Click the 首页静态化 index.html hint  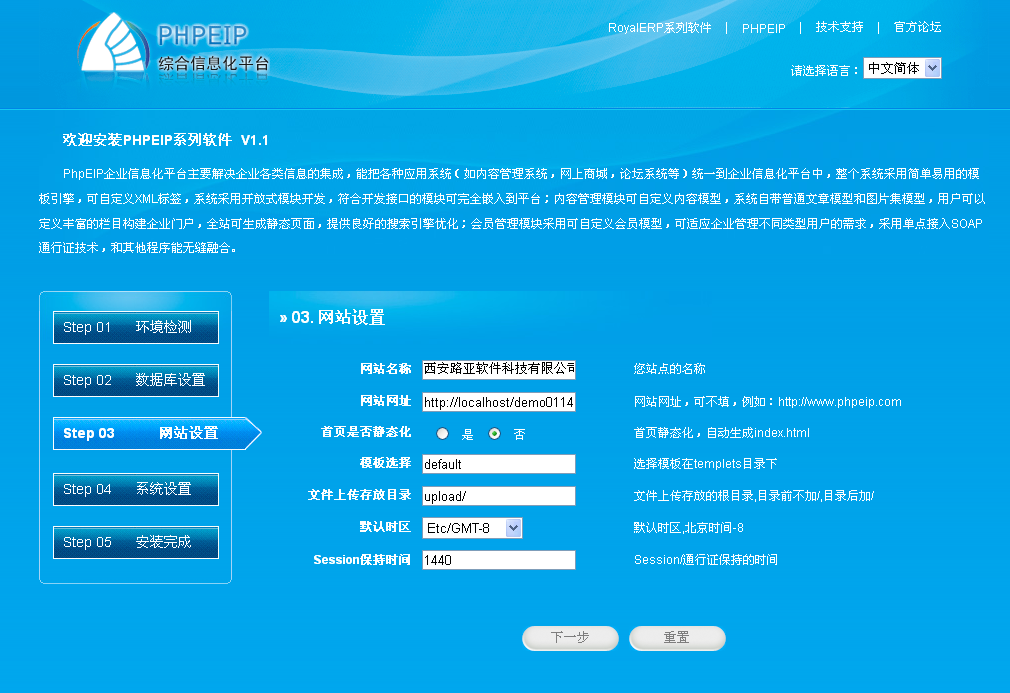721,433
